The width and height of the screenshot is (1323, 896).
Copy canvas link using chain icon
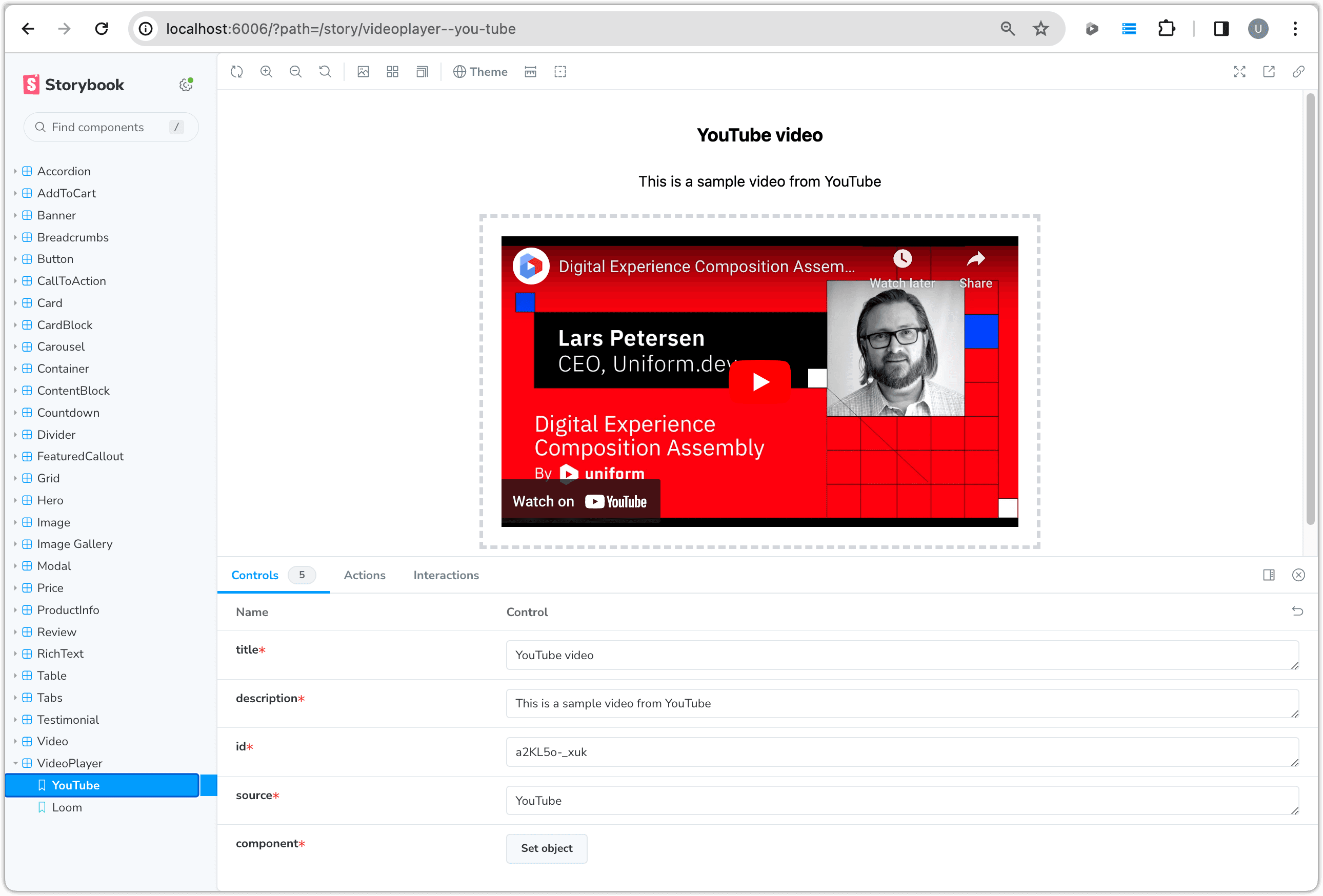pos(1298,72)
